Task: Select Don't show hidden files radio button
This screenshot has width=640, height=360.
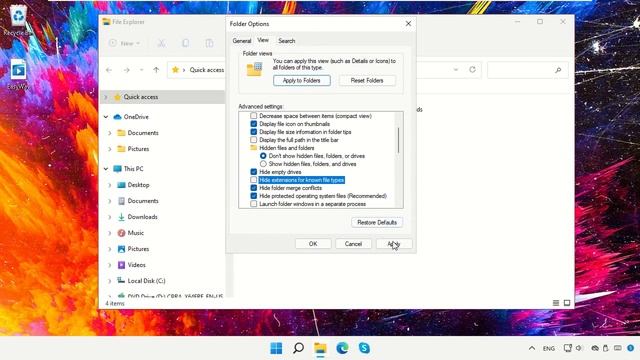Action: click(263, 156)
